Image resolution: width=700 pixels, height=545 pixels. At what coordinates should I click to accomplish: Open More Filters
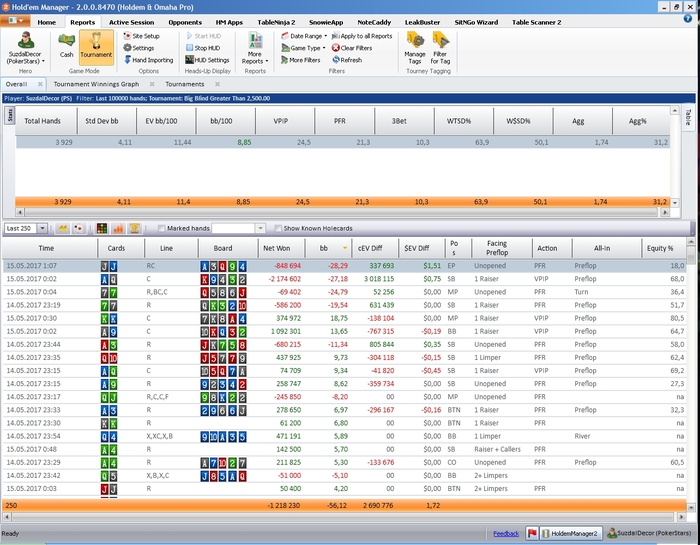(x=300, y=60)
